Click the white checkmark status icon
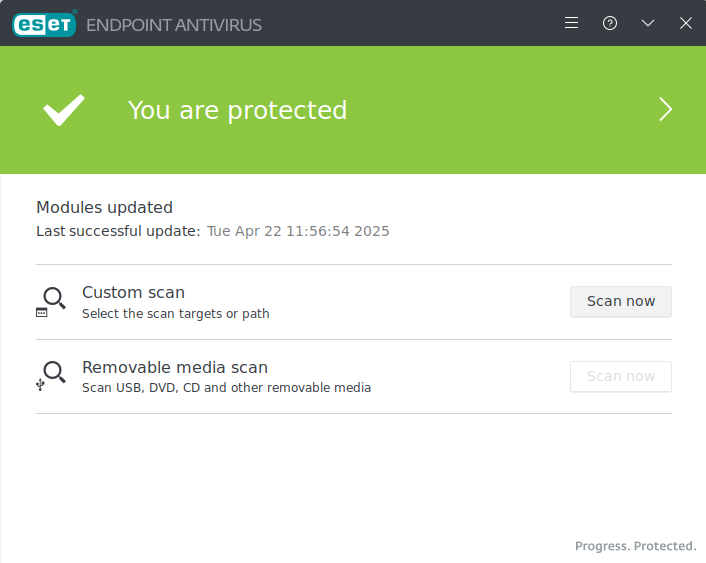Viewport: 706px width, 563px height. 64,110
